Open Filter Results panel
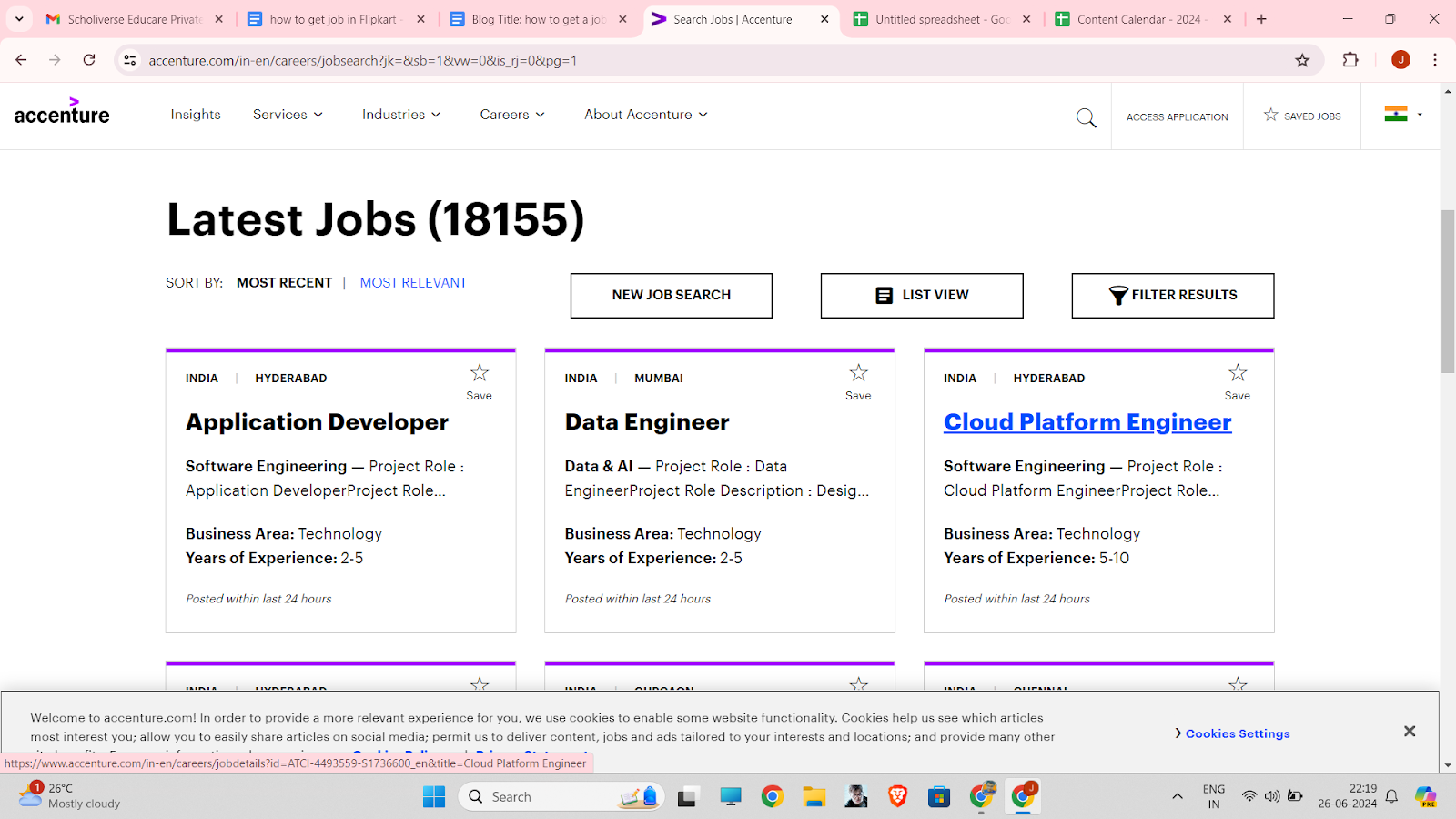This screenshot has width=1456, height=819. [1173, 296]
